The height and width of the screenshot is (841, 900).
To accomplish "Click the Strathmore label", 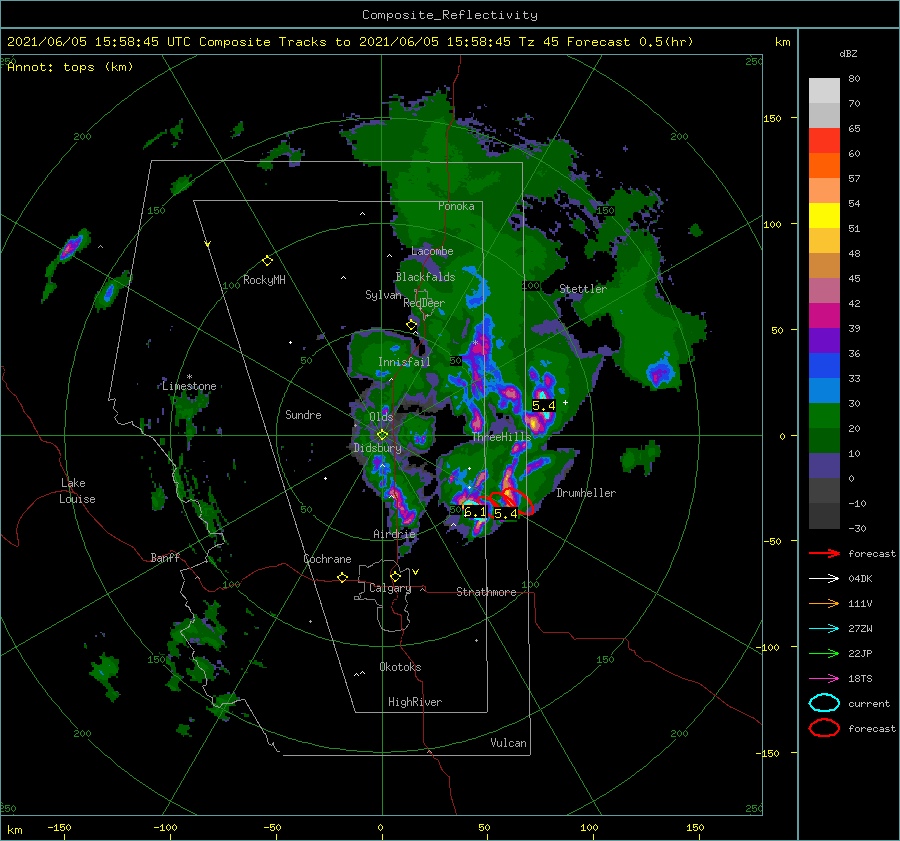I will [486, 592].
